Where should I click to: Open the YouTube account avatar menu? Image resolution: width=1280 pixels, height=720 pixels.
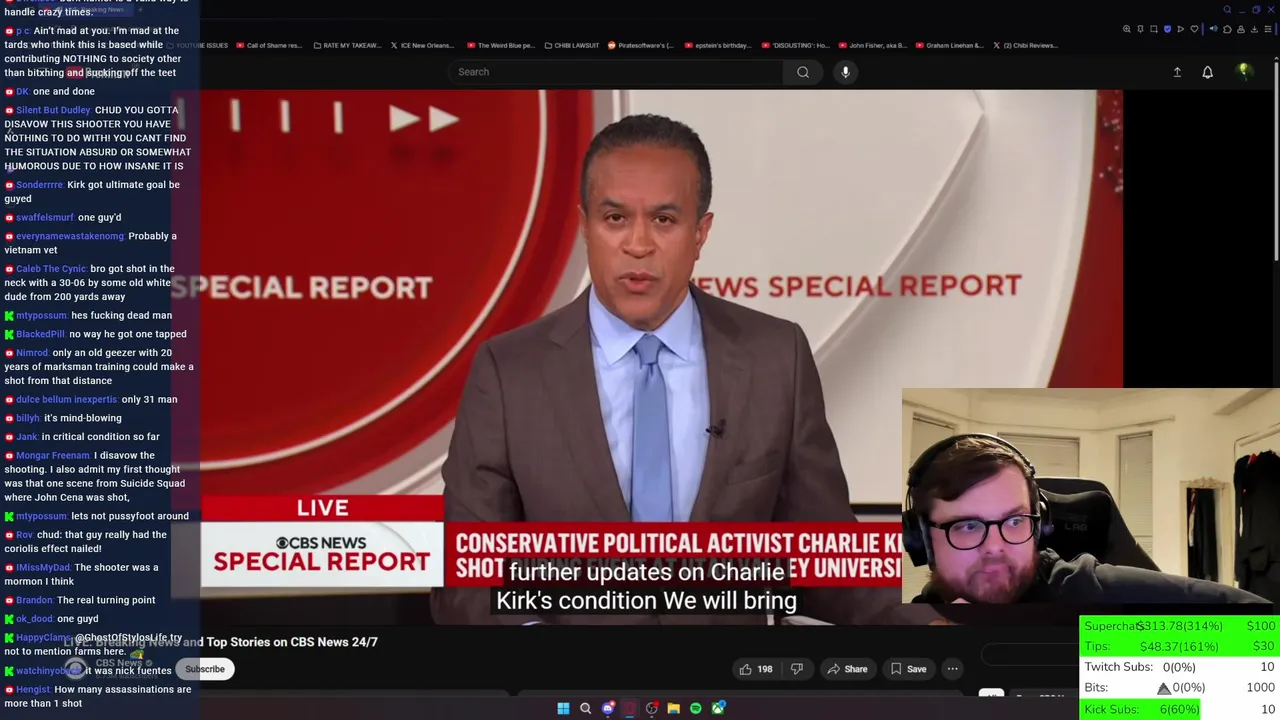click(x=1244, y=72)
